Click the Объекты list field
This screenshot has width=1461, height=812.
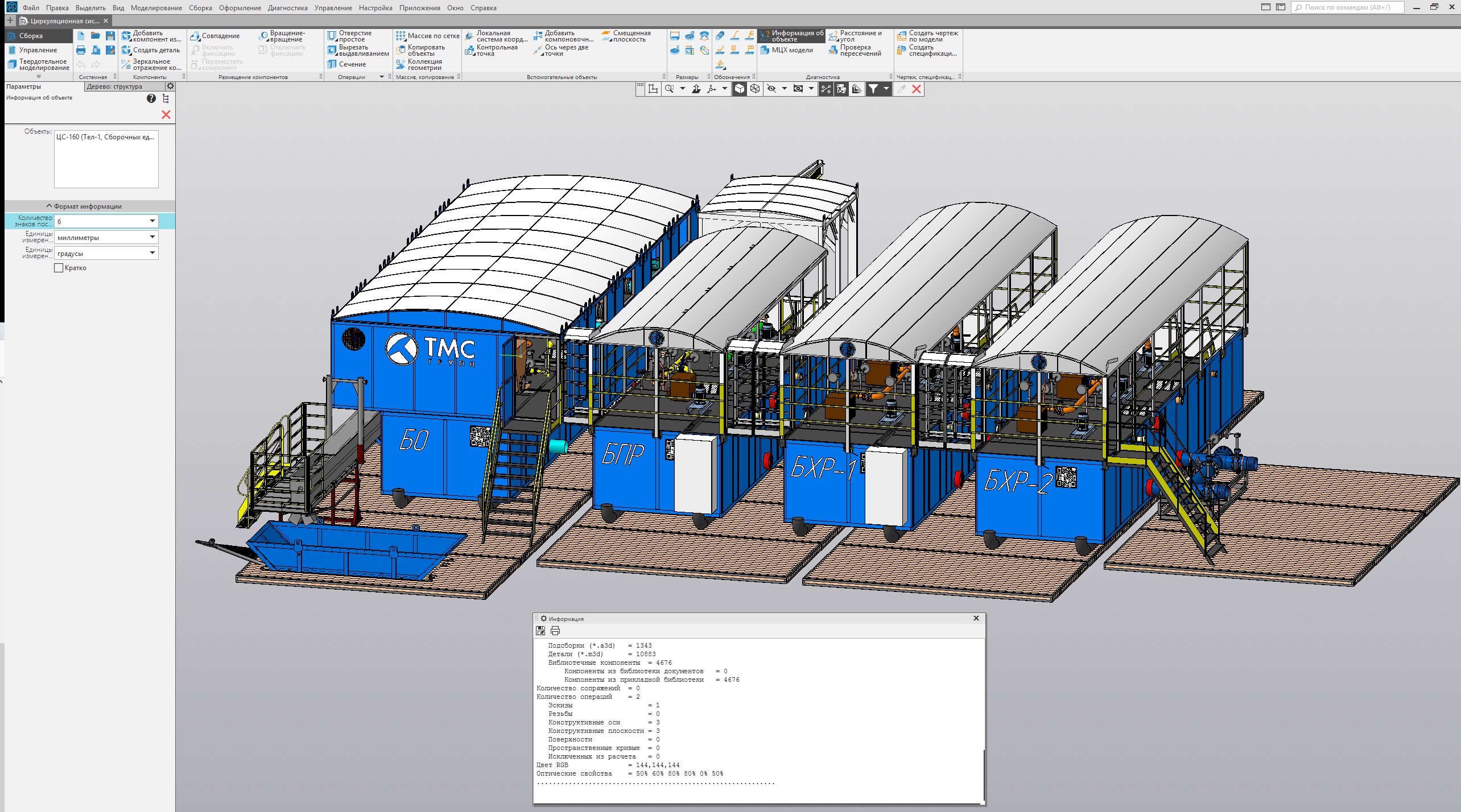pyautogui.click(x=106, y=159)
